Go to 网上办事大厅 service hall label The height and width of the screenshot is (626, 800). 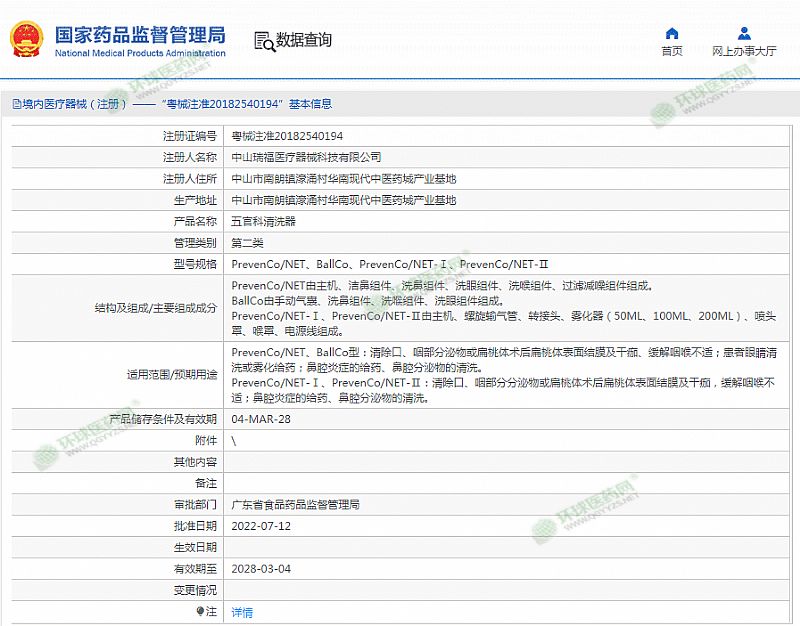click(744, 51)
